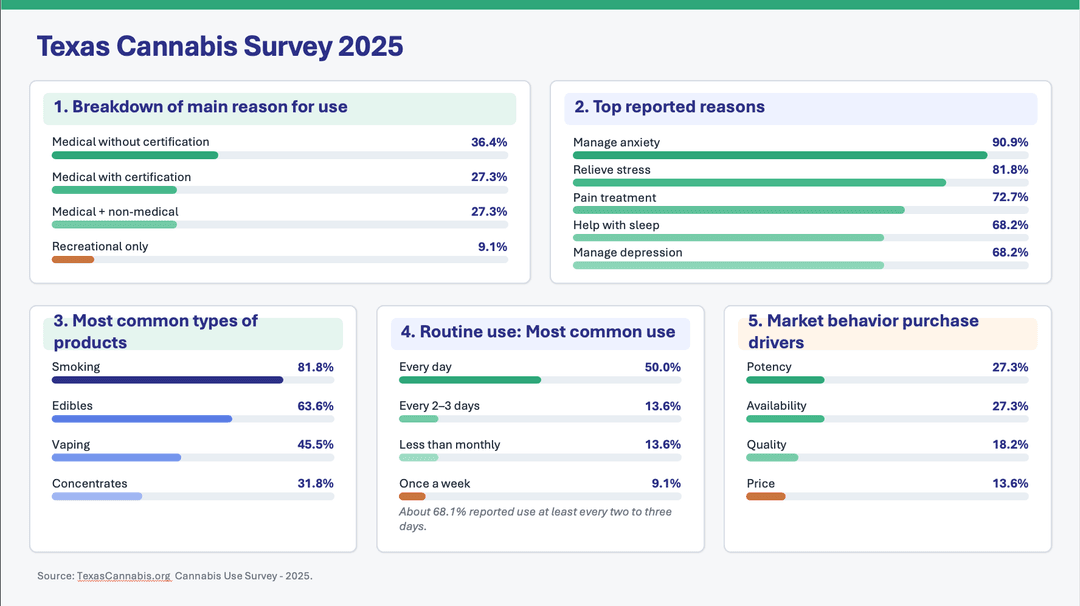Select the Every day usage bar

click(470, 380)
